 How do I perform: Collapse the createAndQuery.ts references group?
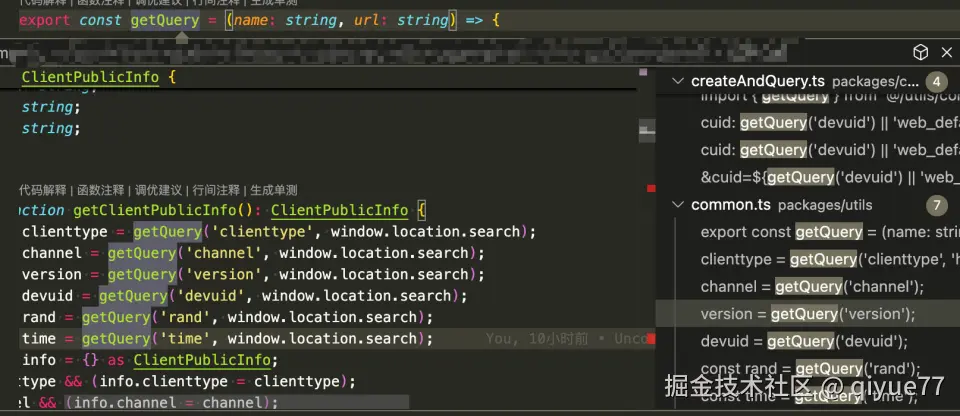[x=677, y=81]
